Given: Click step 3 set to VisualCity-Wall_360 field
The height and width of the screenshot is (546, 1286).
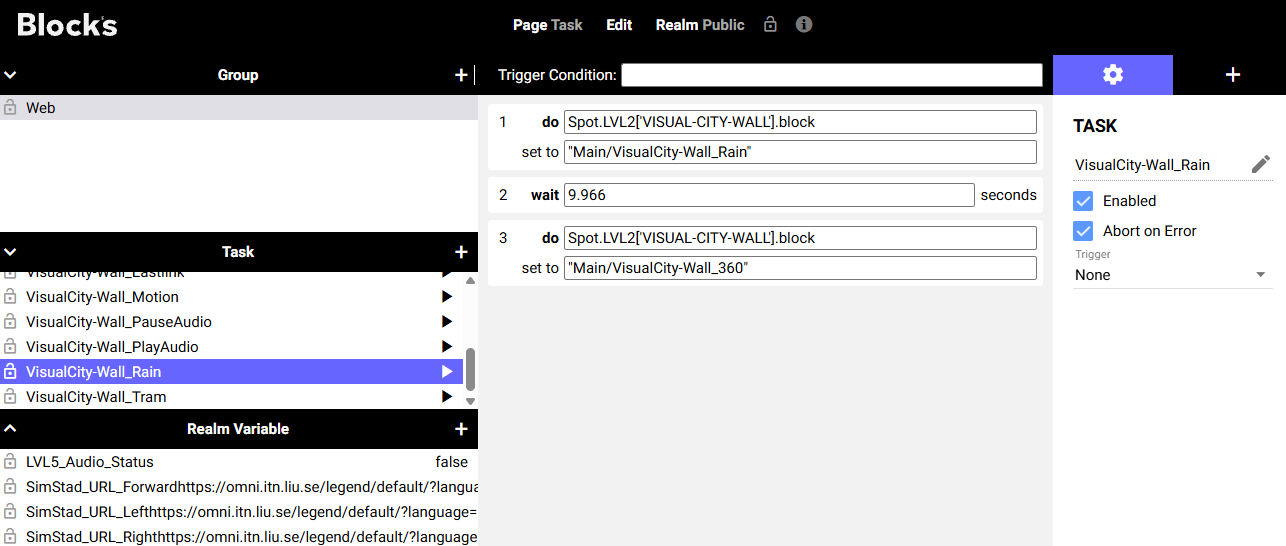Looking at the screenshot, I should pos(800,268).
